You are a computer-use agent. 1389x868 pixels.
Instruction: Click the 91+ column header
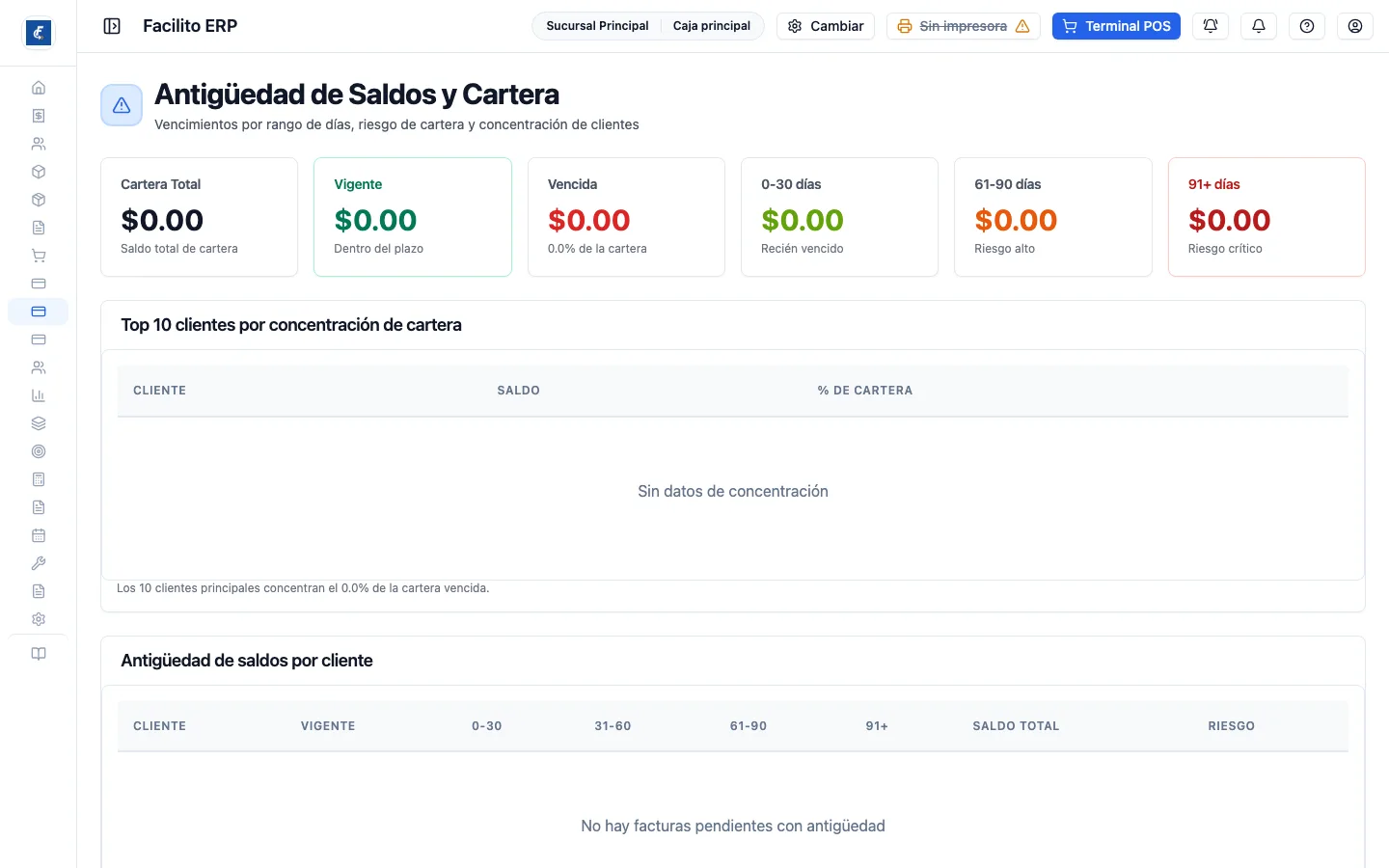[x=877, y=726]
